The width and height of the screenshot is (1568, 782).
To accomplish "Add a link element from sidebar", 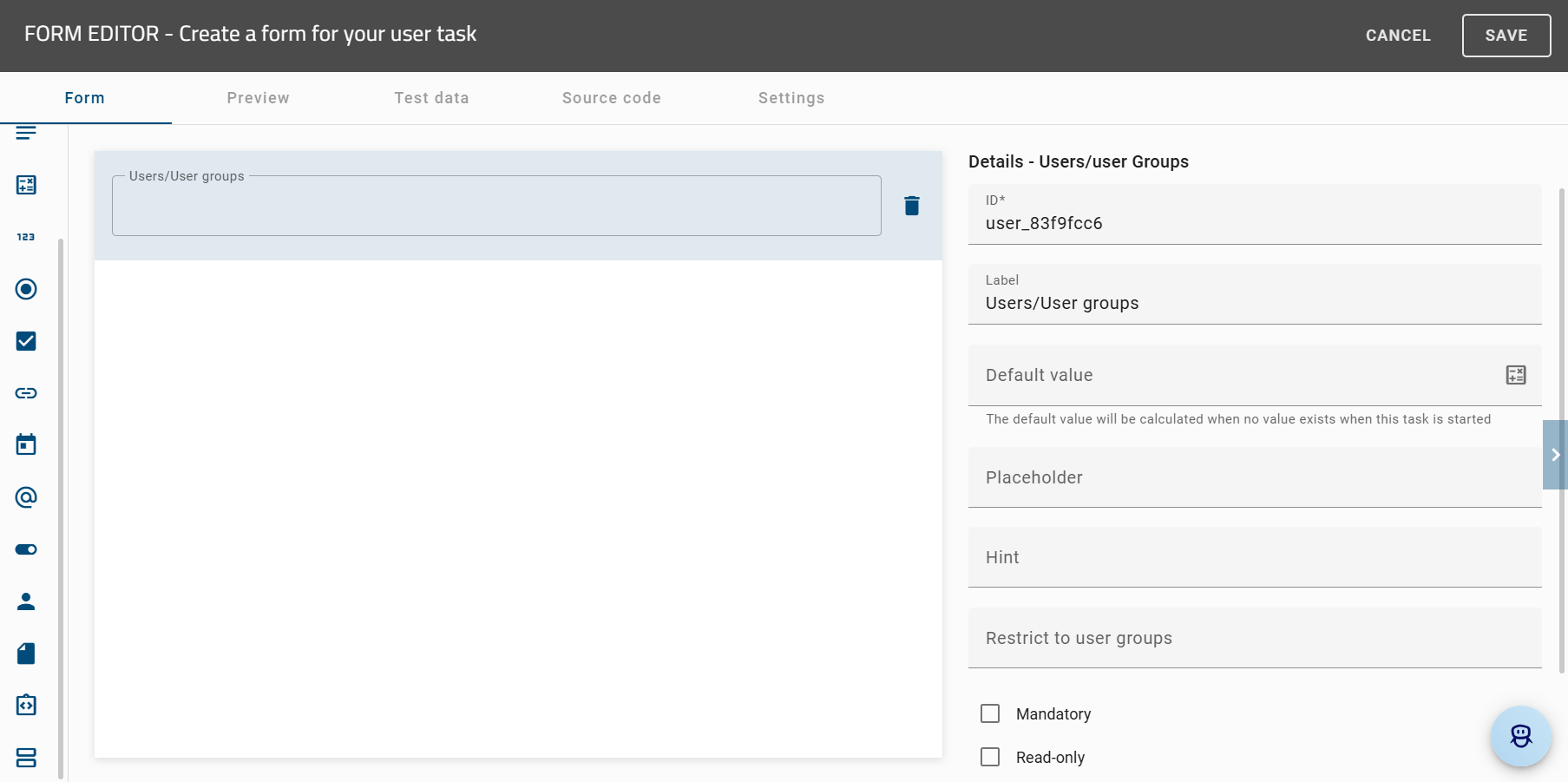I will (x=26, y=393).
